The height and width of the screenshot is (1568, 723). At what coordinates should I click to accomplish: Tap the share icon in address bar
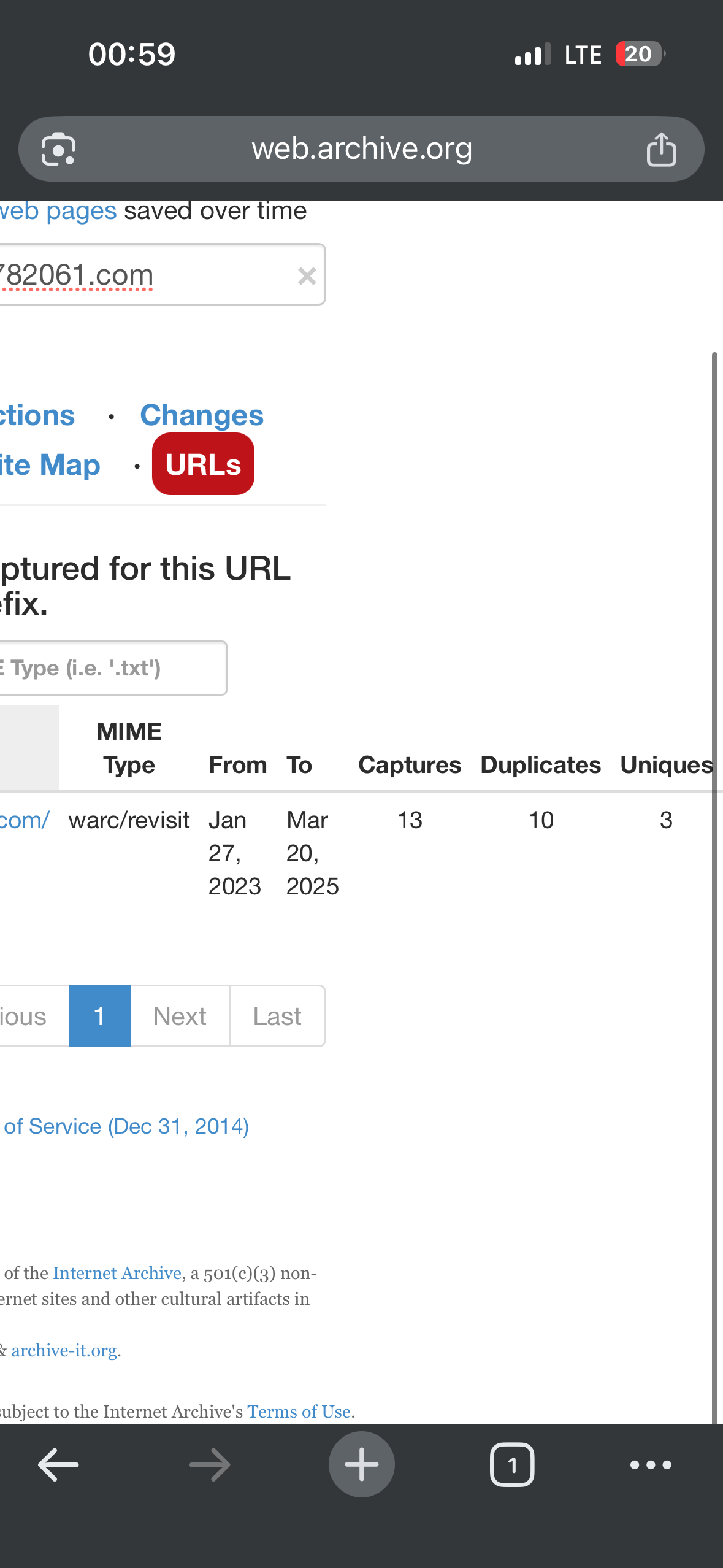(661, 149)
